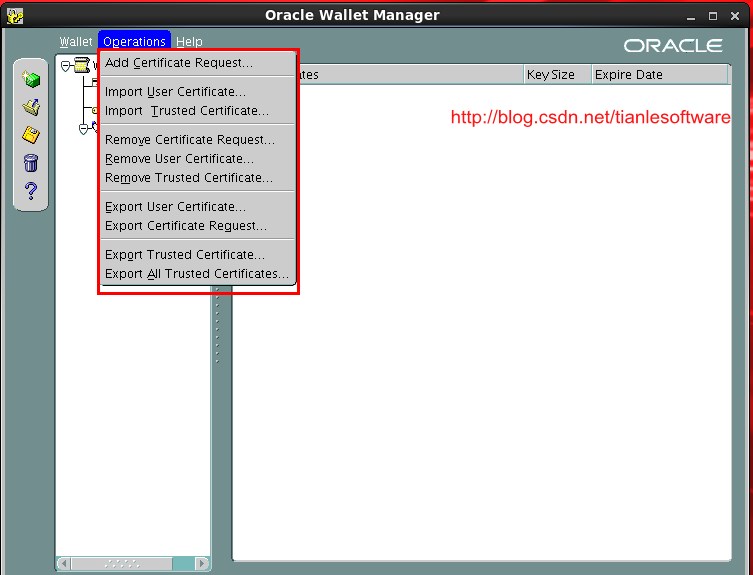The height and width of the screenshot is (575, 753).
Task: Click the New Wallet toolbar icon
Action: (x=31, y=79)
